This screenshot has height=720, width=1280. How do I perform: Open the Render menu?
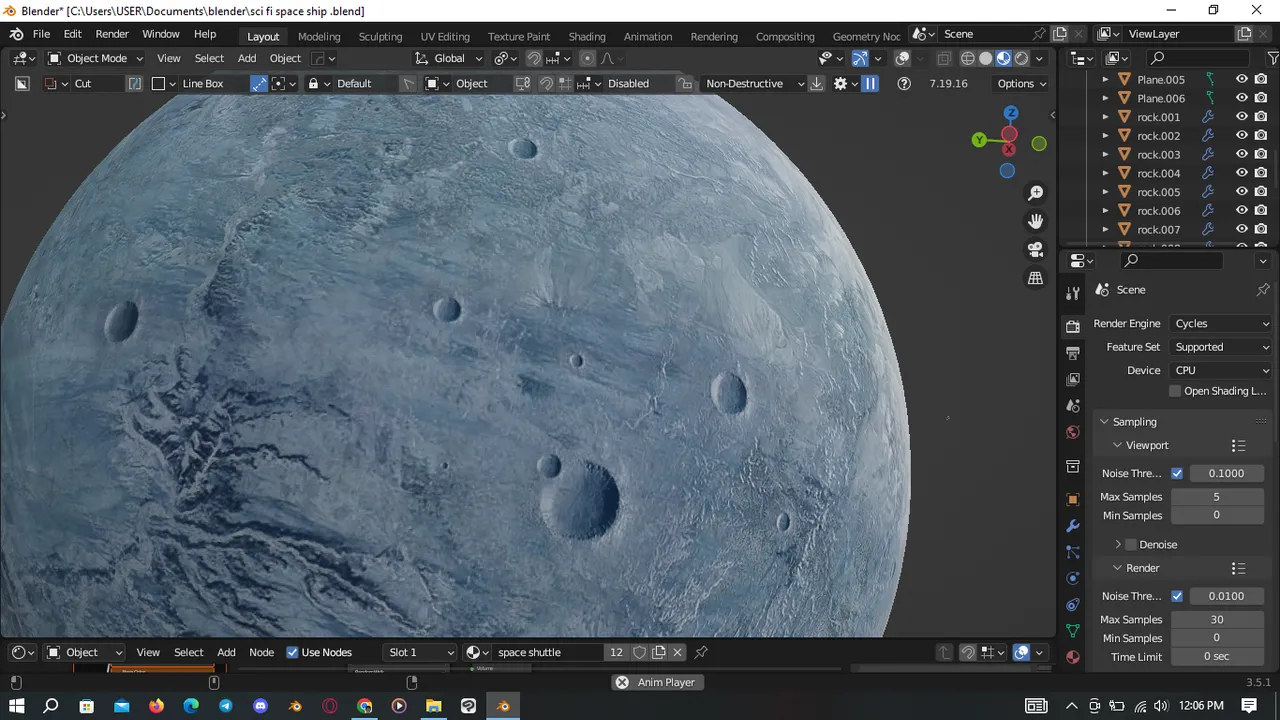pyautogui.click(x=112, y=34)
